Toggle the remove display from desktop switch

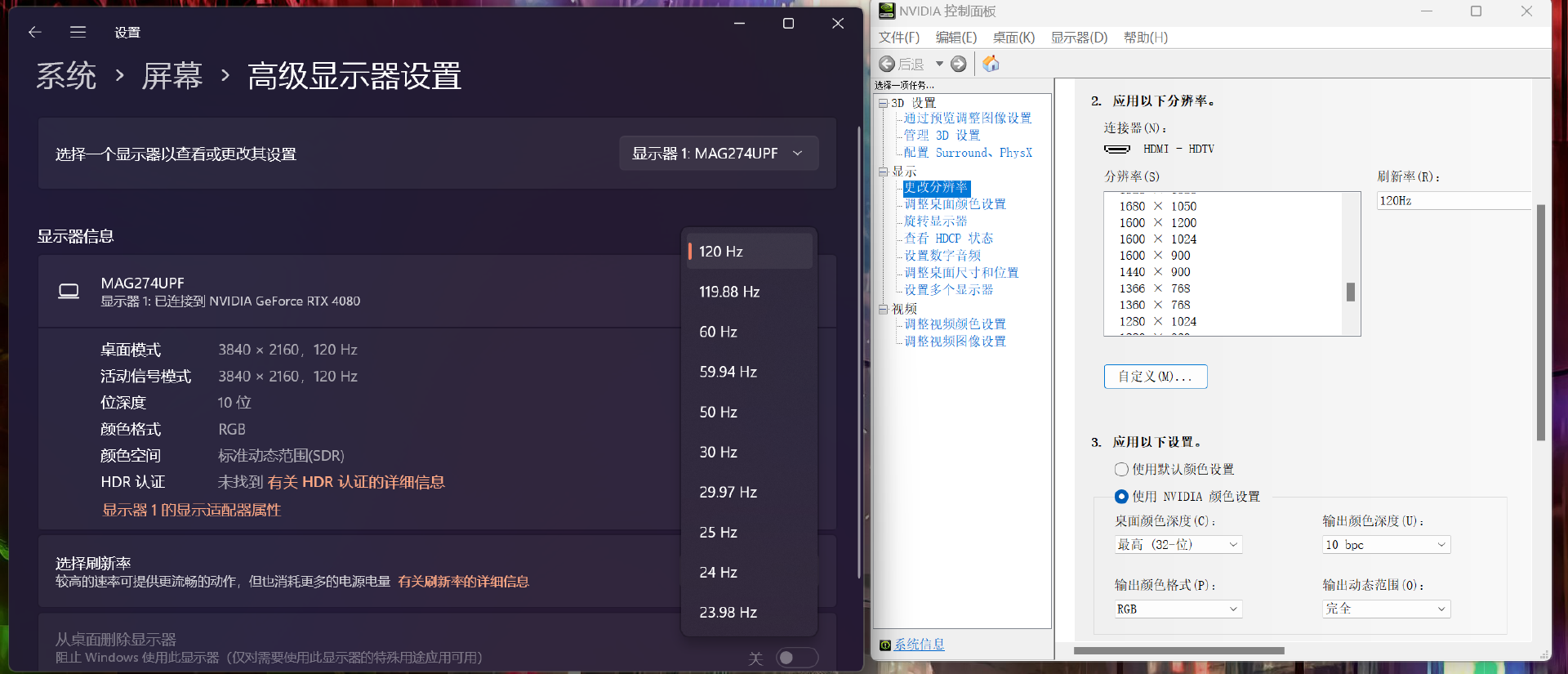coord(797,658)
